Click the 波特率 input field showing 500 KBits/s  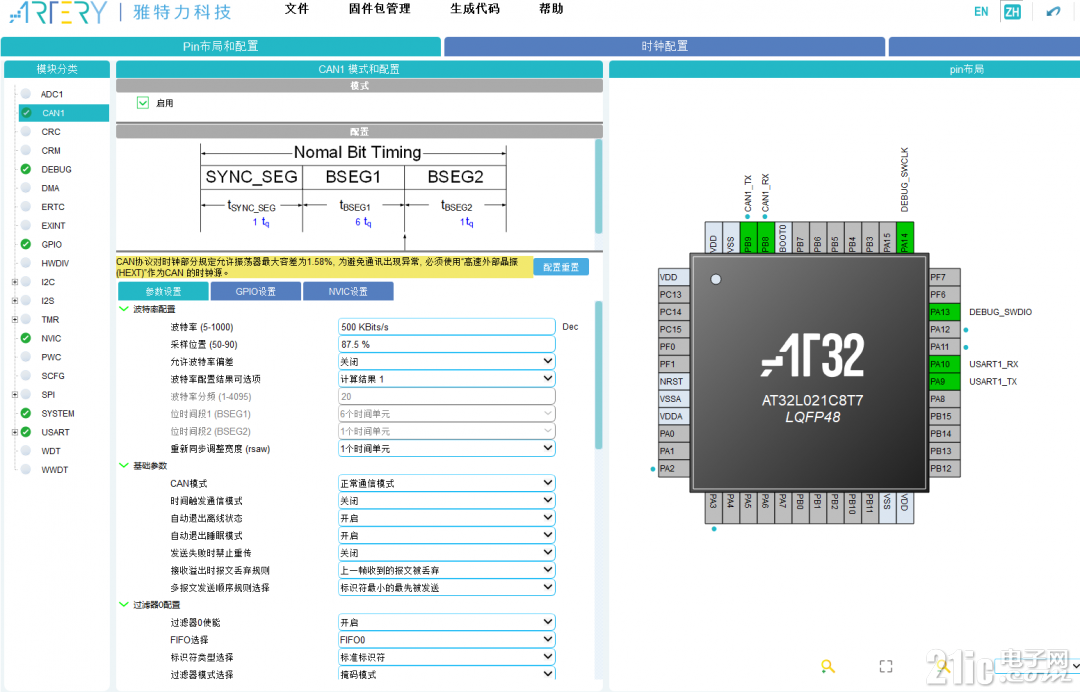tap(446, 326)
